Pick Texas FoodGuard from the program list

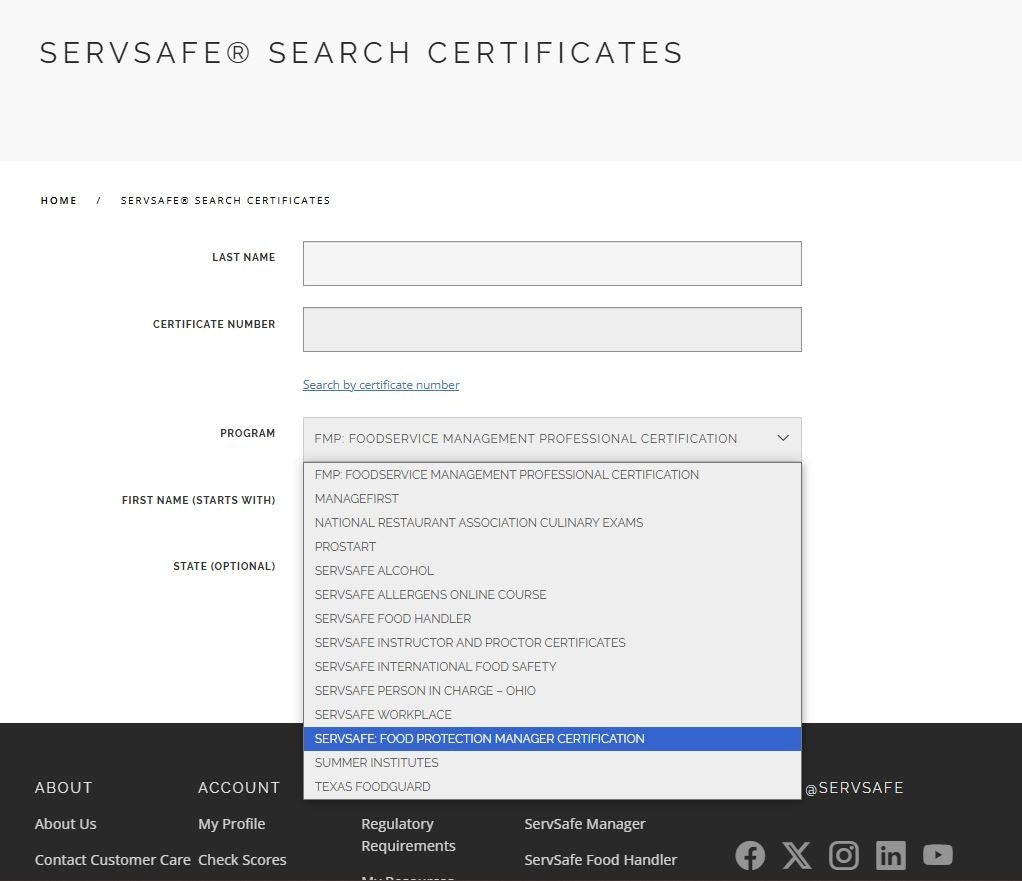[372, 787]
